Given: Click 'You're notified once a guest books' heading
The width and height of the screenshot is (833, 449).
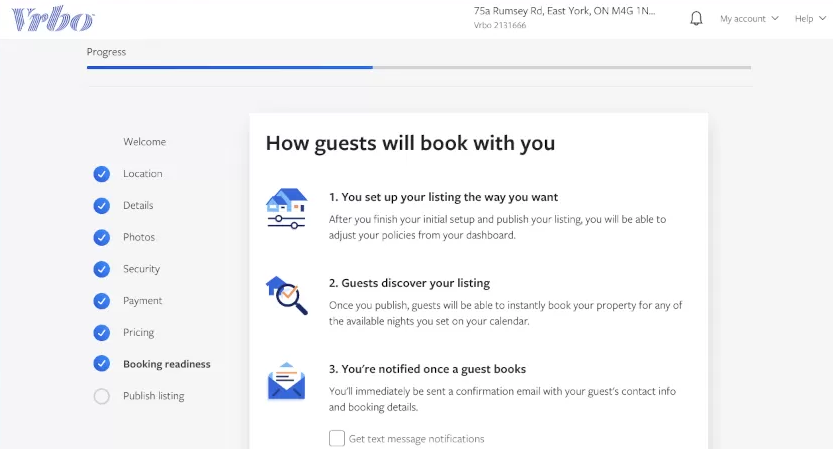Looking at the screenshot, I should 427,369.
